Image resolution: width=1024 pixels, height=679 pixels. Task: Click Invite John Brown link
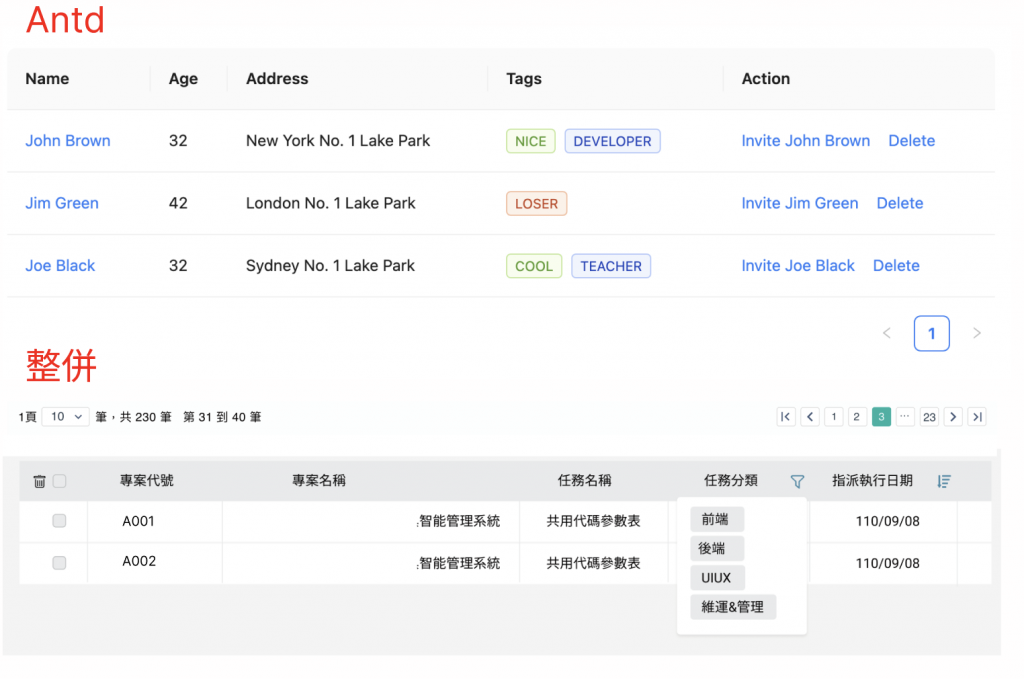point(805,141)
